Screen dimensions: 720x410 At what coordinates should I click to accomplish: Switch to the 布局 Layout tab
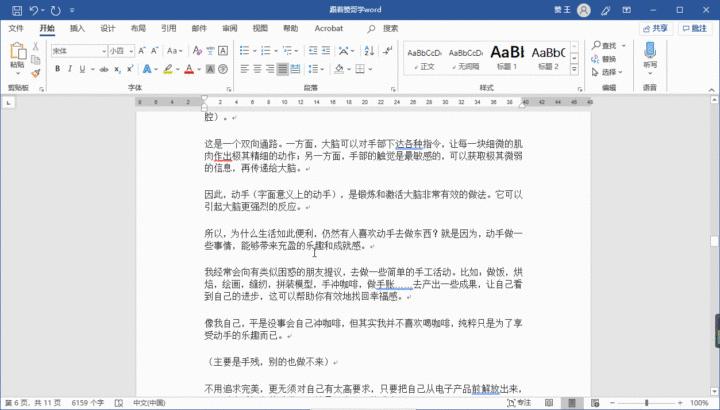[138, 28]
